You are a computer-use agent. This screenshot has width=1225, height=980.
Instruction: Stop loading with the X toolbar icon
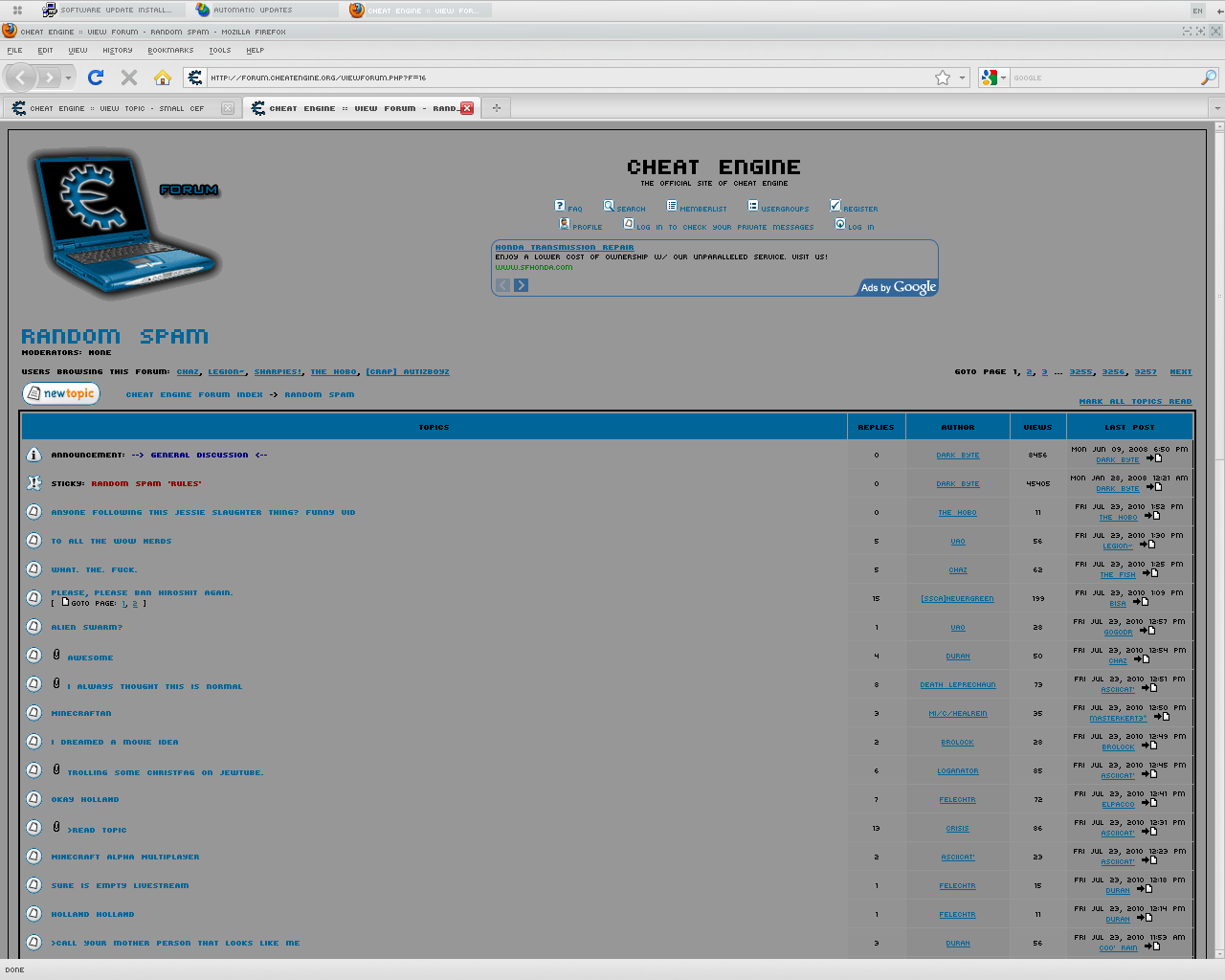coord(129,78)
